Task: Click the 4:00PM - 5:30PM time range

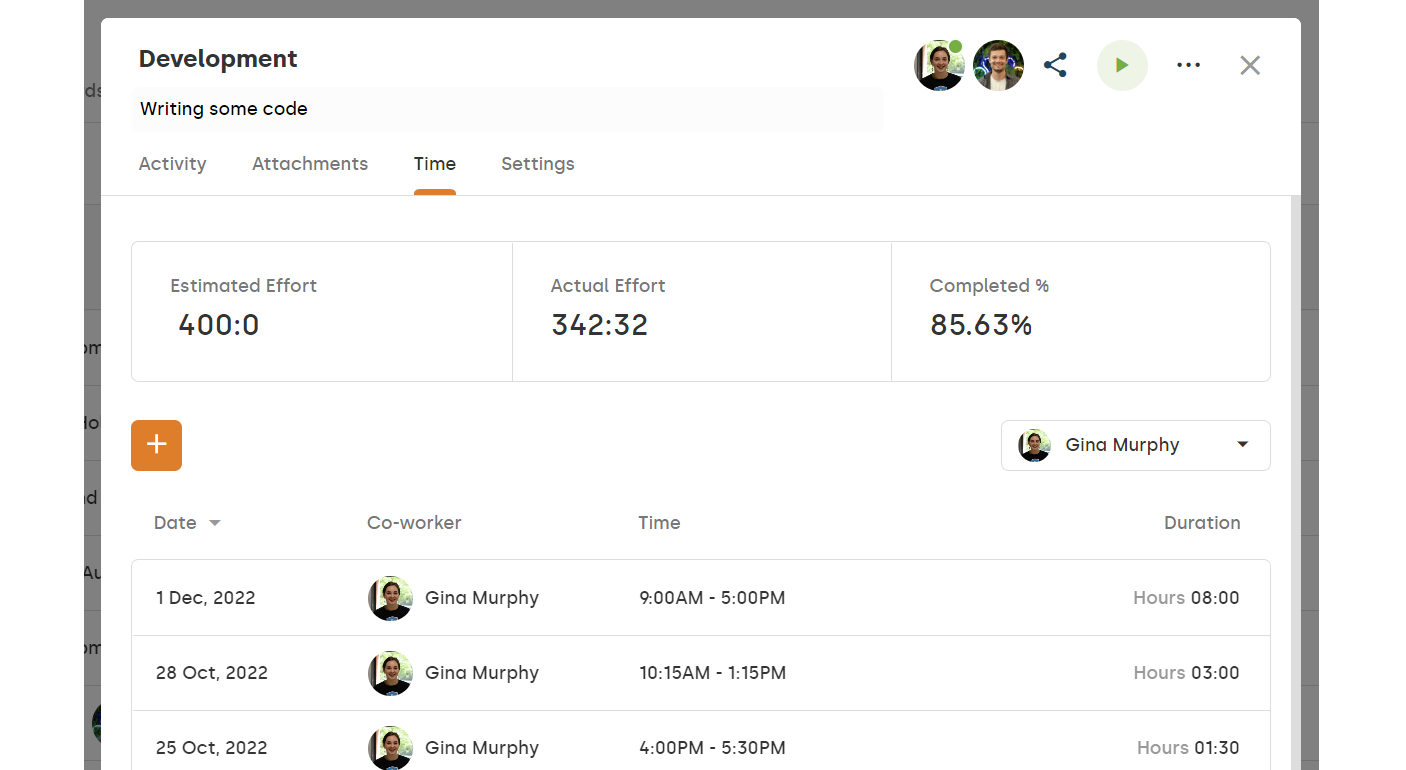Action: point(712,748)
